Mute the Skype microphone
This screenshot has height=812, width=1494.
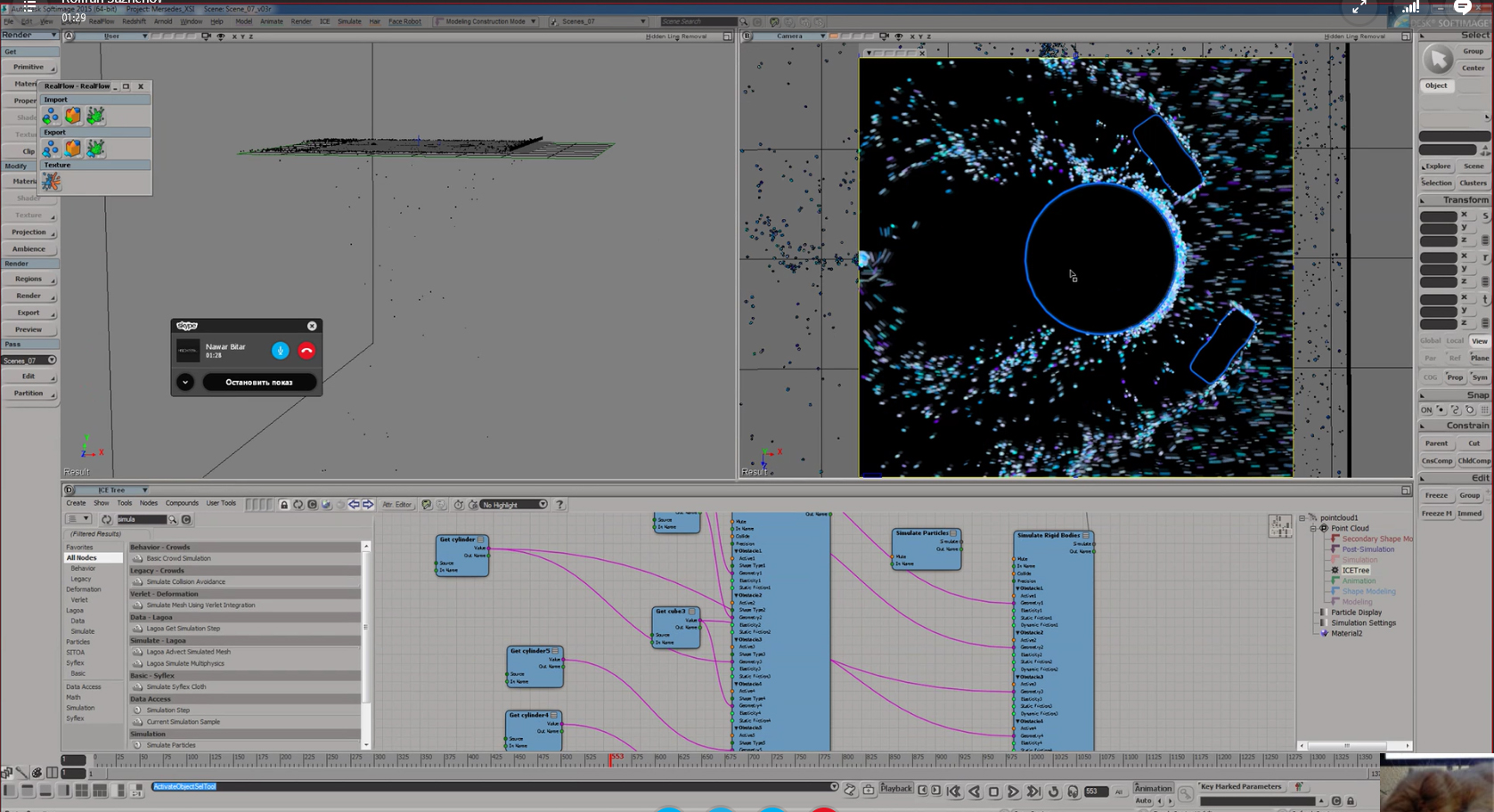[x=280, y=351]
